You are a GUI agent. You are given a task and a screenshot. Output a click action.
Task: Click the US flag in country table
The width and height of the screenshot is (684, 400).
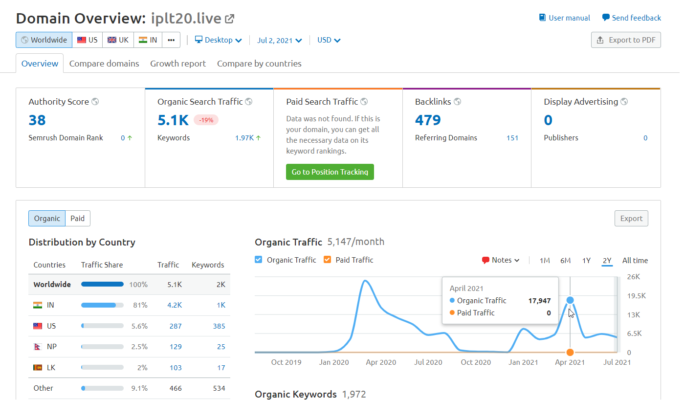click(38, 326)
